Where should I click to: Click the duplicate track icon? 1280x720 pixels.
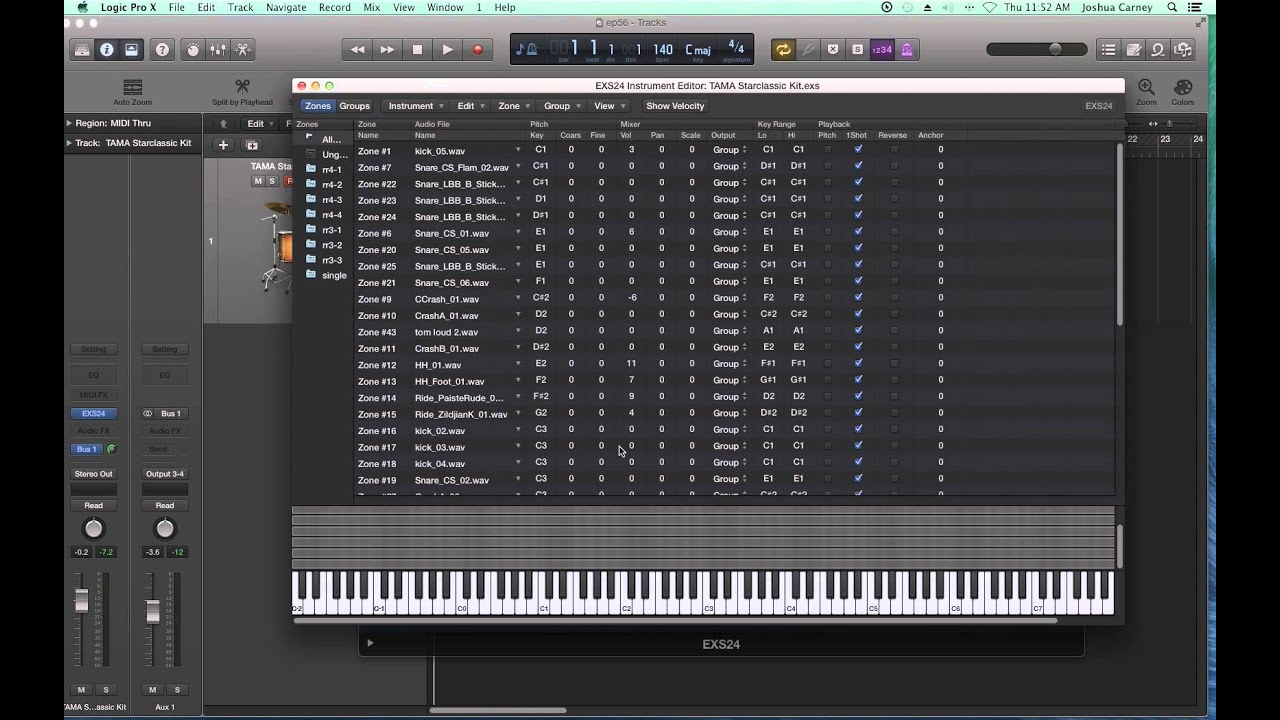pyautogui.click(x=251, y=145)
